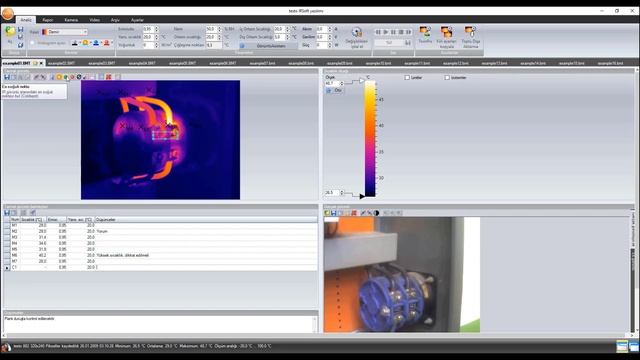Click the large open-file icon in the ribbon
This screenshot has height=360, width=640.
point(10,31)
